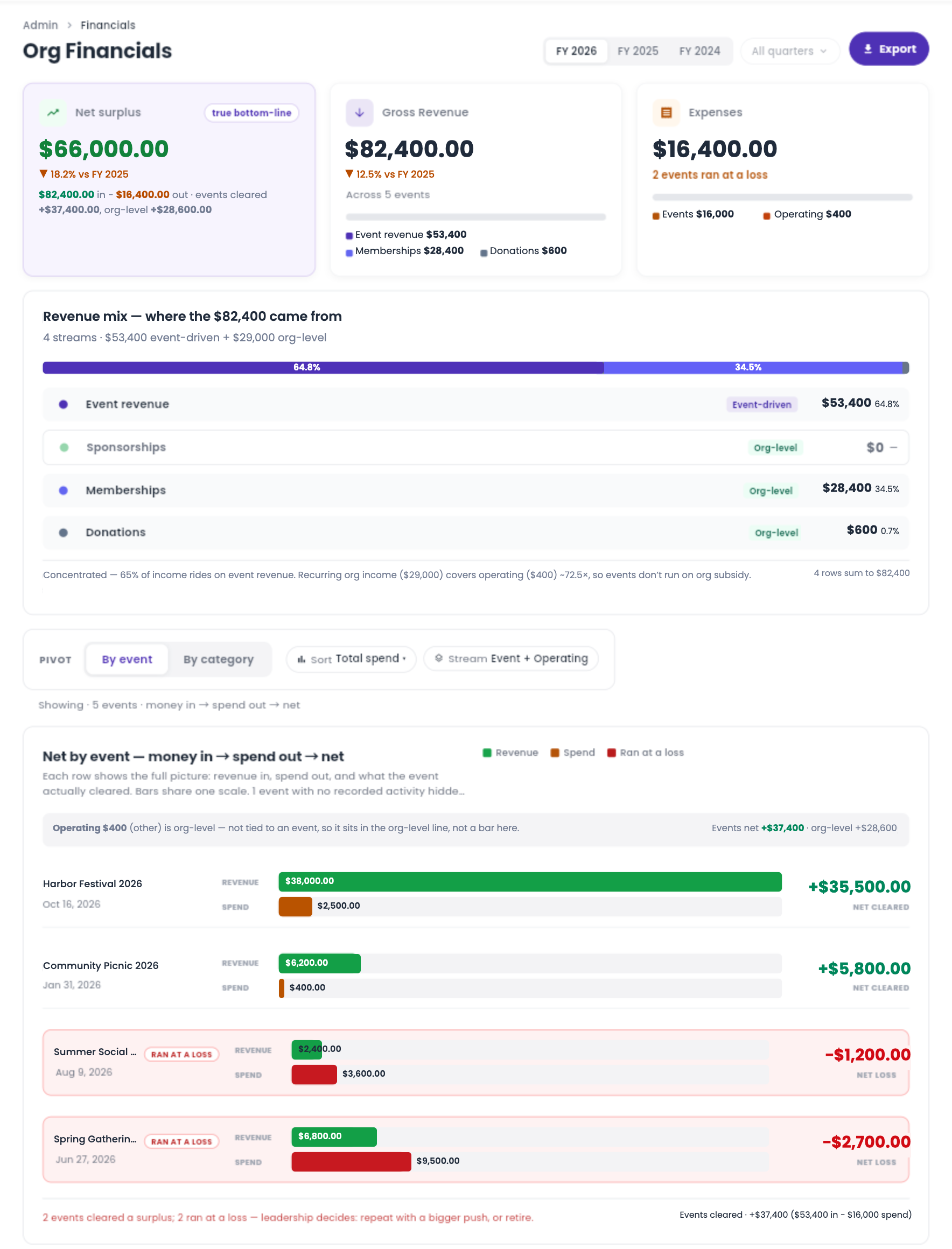The image size is (952, 1249).
Task: Click the Spring Gathering $9,500.00 spend bar
Action: 351,1161
